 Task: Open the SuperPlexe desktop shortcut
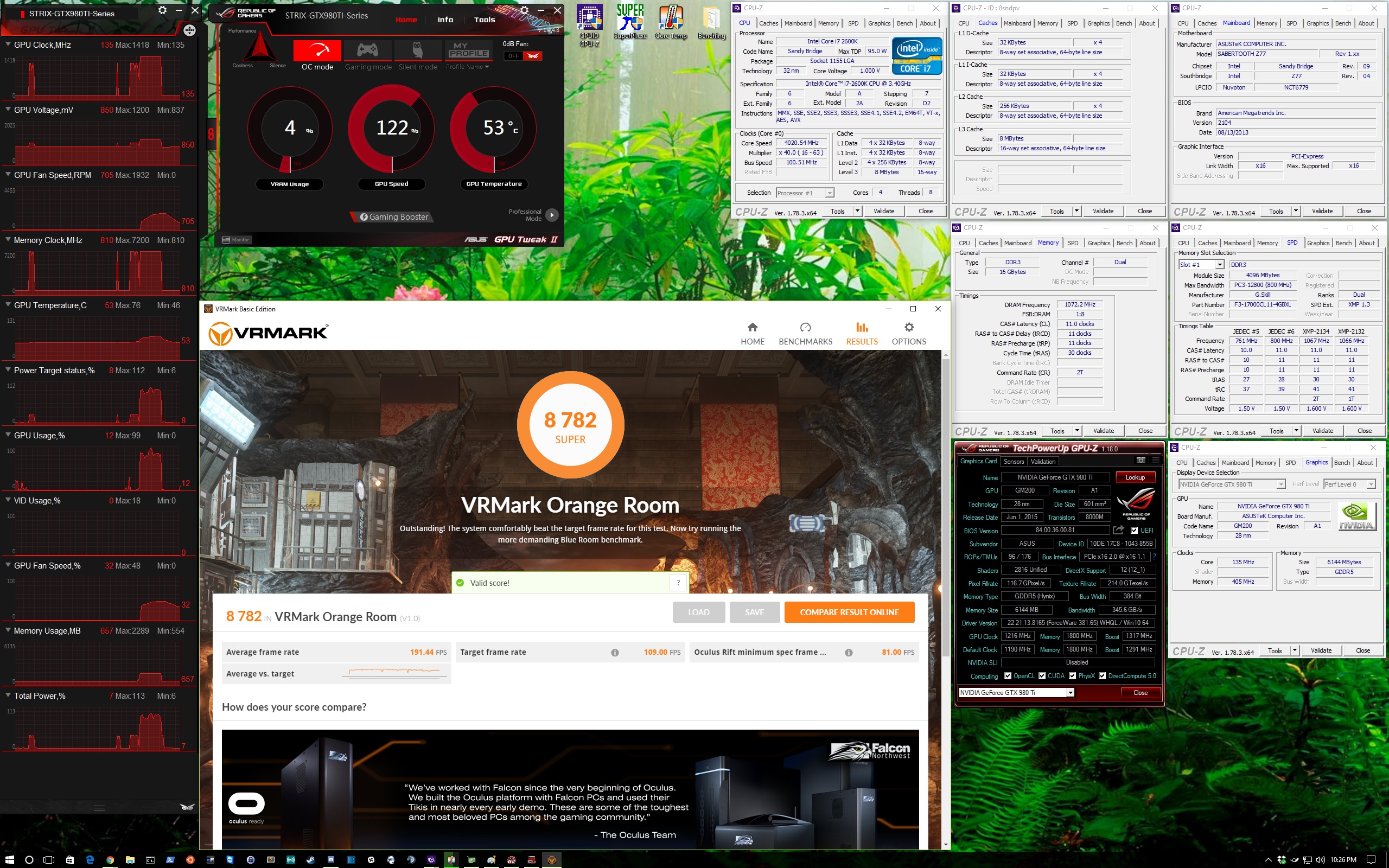[x=630, y=22]
